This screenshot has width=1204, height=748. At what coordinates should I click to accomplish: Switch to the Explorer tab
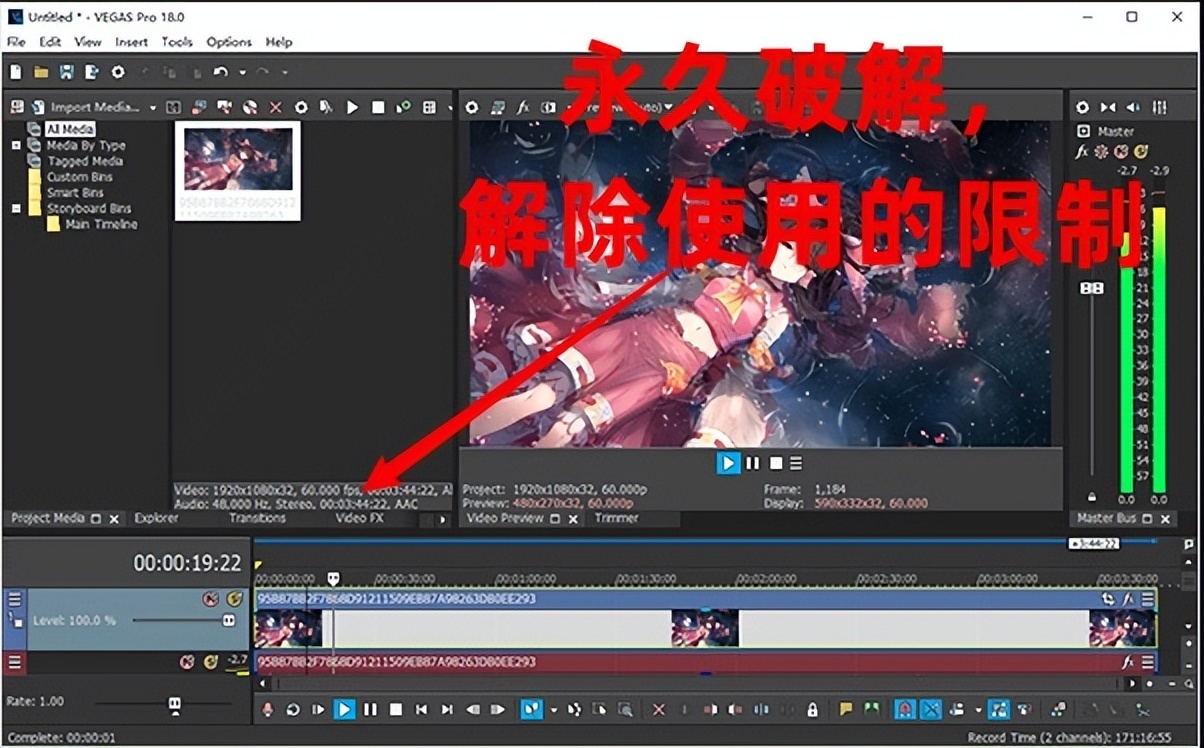pyautogui.click(x=156, y=518)
